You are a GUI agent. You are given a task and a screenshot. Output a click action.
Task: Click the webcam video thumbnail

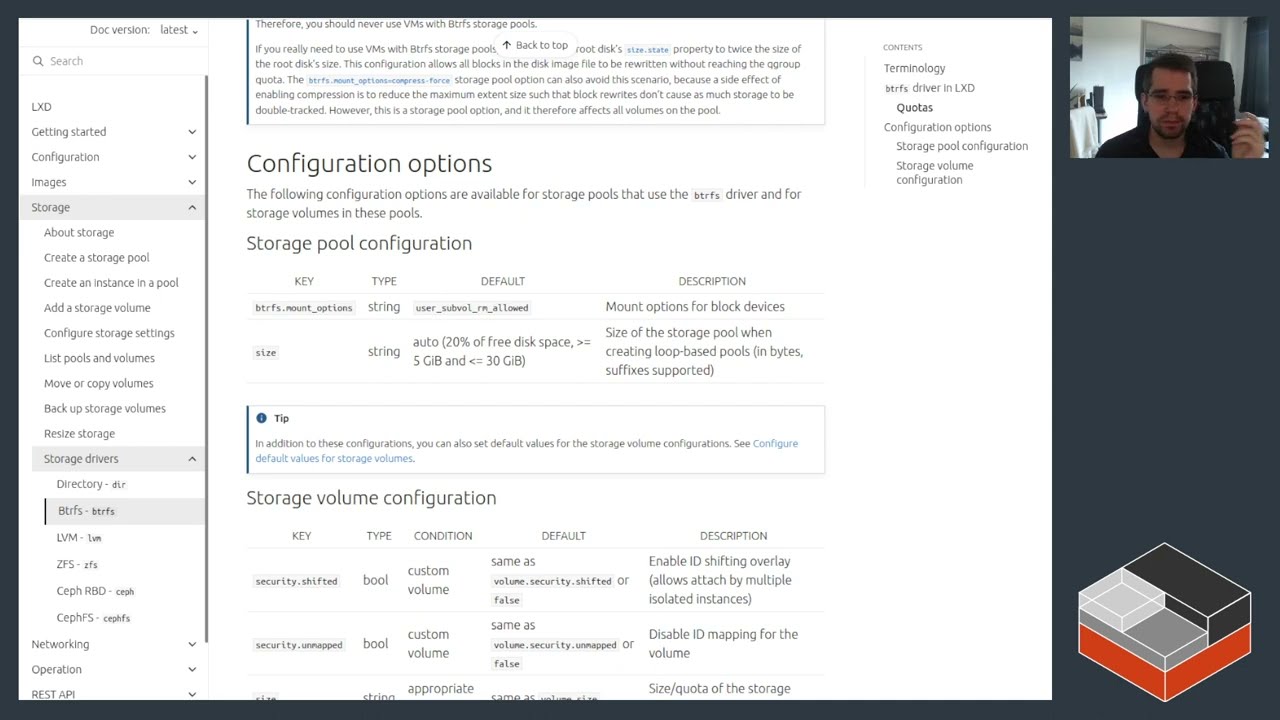1168,88
